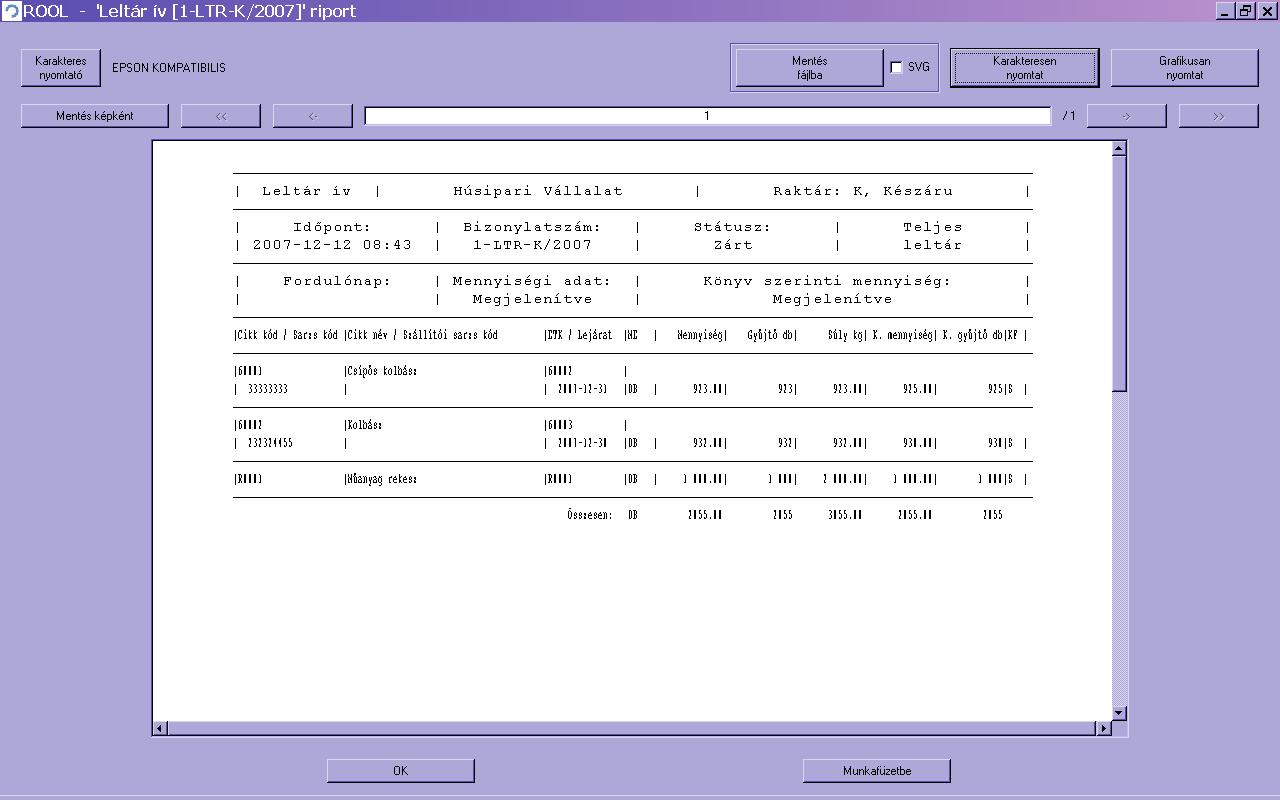Click the page number input field
Image resolution: width=1280 pixels, height=800 pixels.
(x=707, y=116)
